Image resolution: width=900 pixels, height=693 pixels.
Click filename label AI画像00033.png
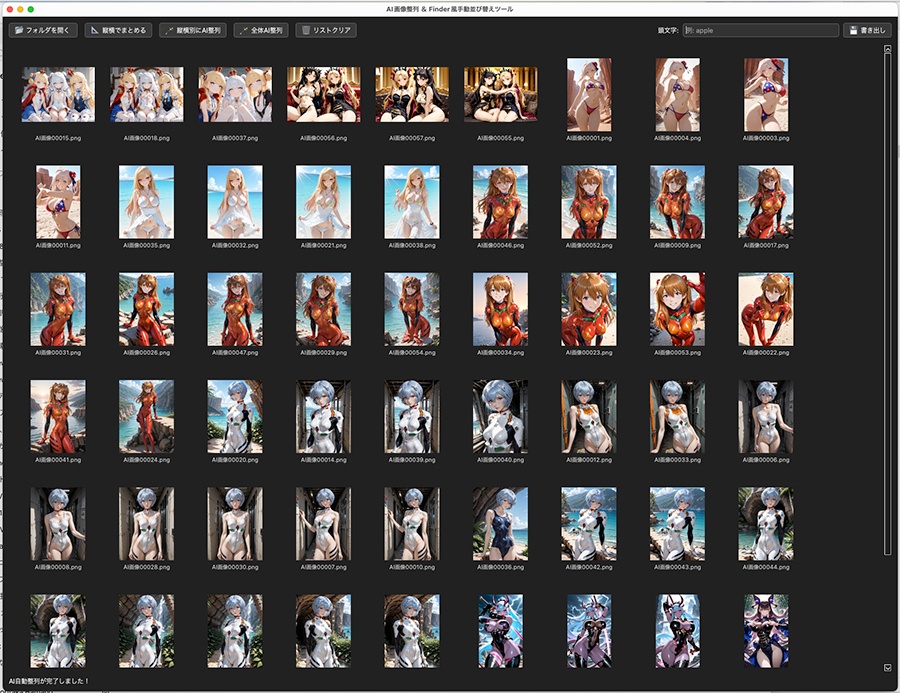coord(677,460)
